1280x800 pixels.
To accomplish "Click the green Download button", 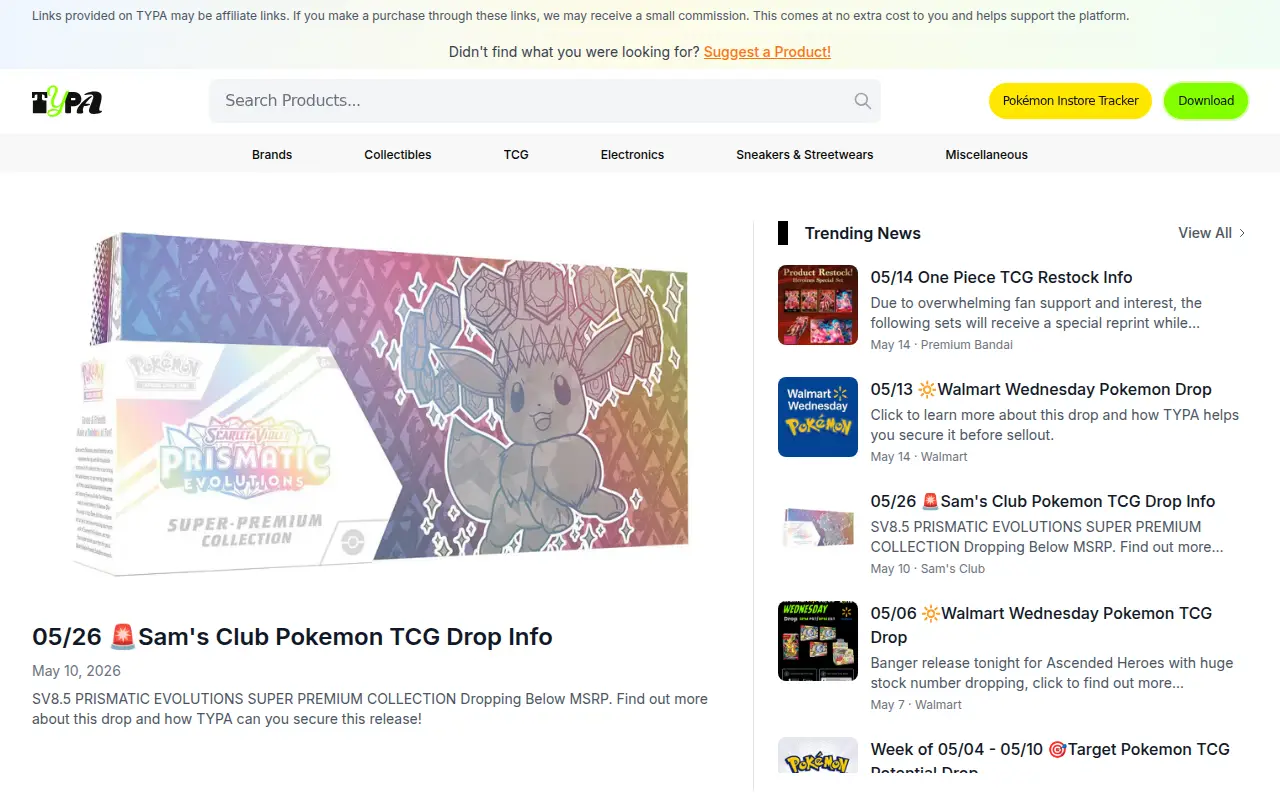I will 1206,101.
